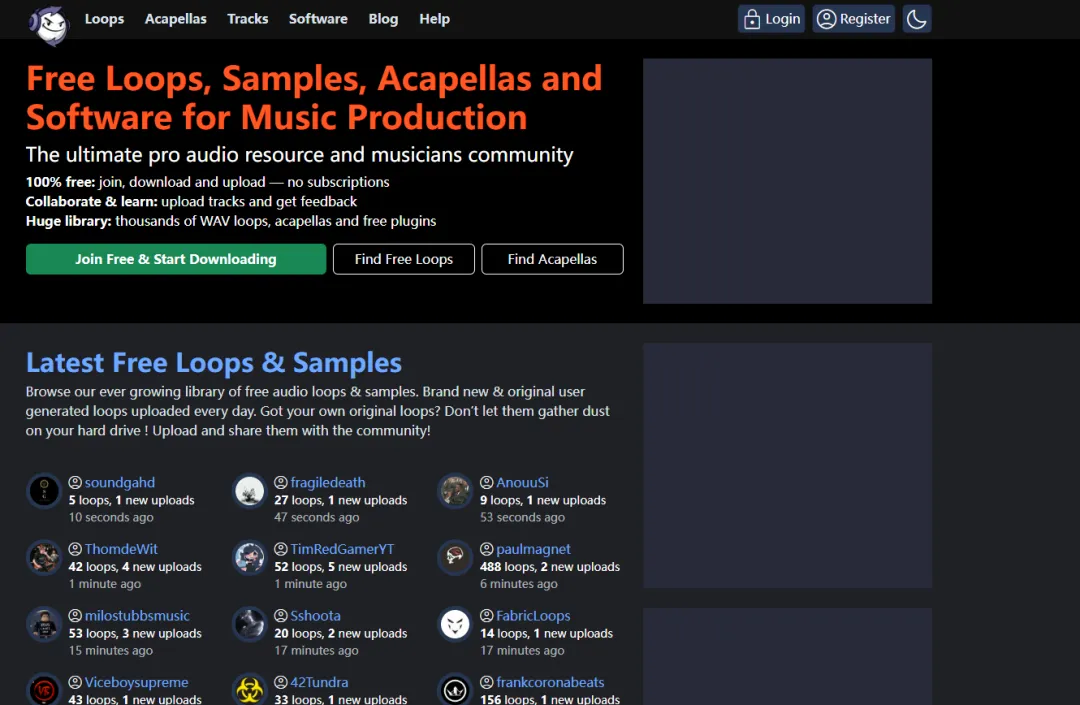Open the fragiledeath profile link
The image size is (1080, 705).
(328, 483)
